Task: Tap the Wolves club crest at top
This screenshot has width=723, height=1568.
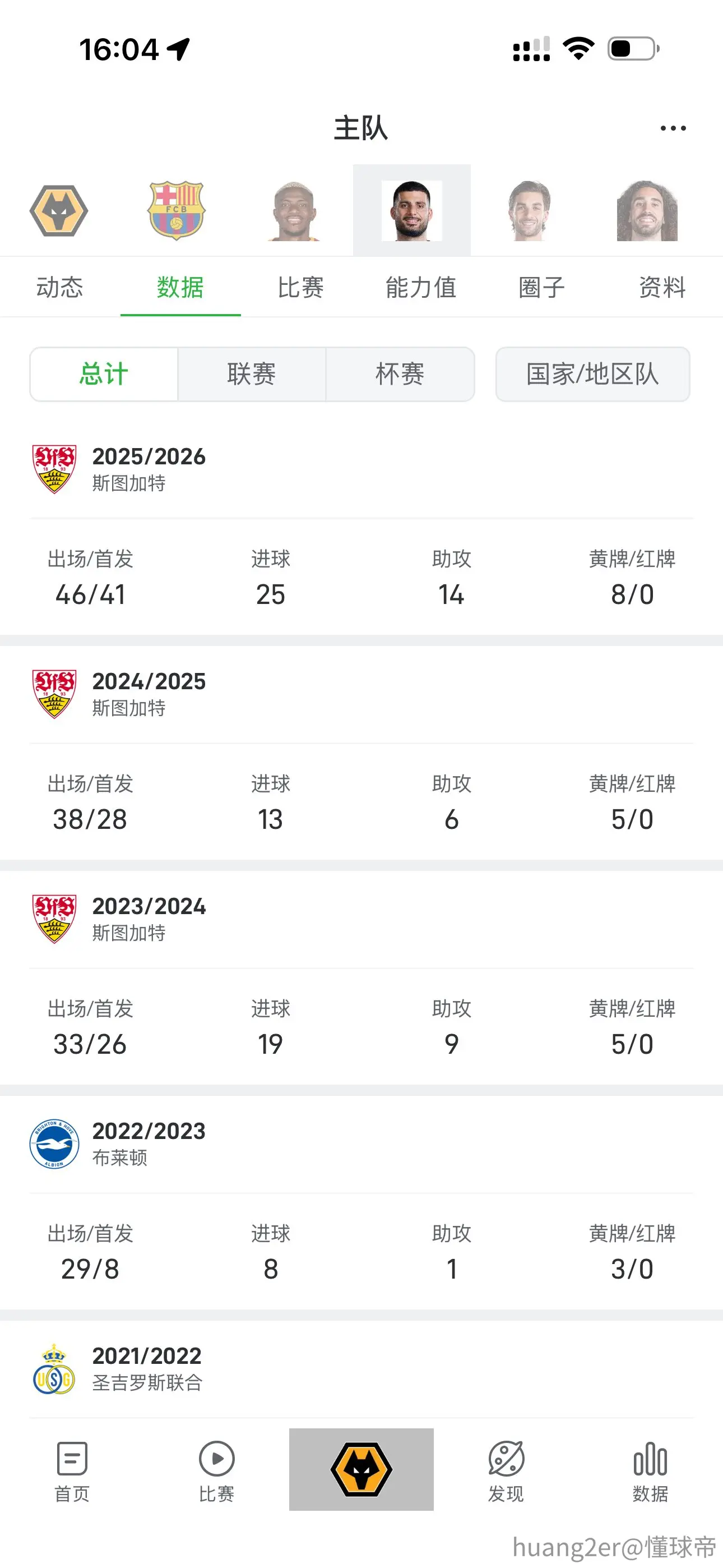Action: [x=59, y=211]
